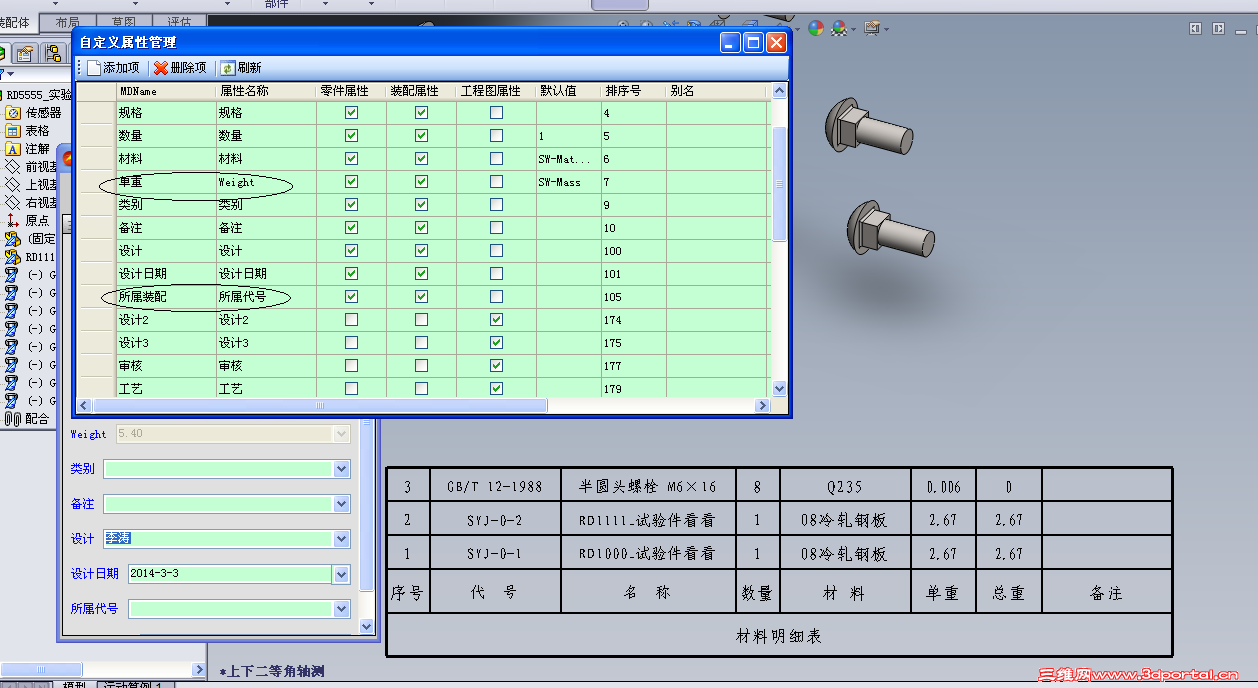
Task: Open the 设计日期 dropdown arrow
Action: (x=342, y=574)
